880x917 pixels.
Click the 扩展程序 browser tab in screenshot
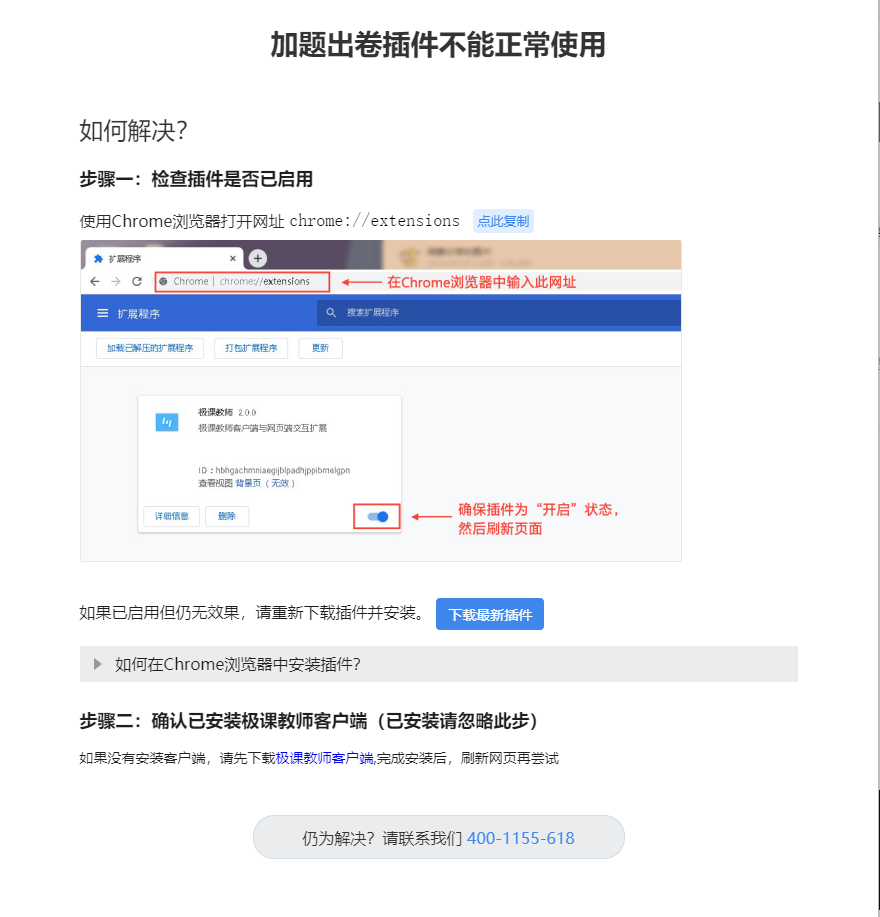click(164, 258)
